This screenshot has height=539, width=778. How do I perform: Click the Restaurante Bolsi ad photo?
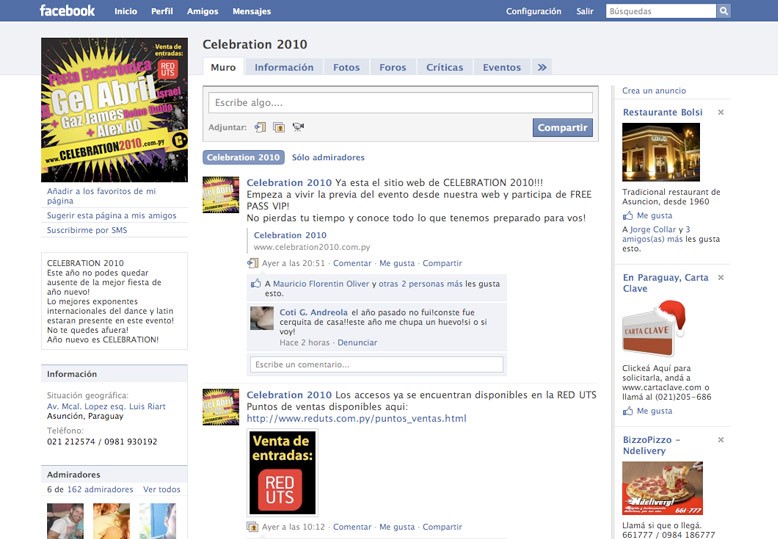(x=661, y=152)
